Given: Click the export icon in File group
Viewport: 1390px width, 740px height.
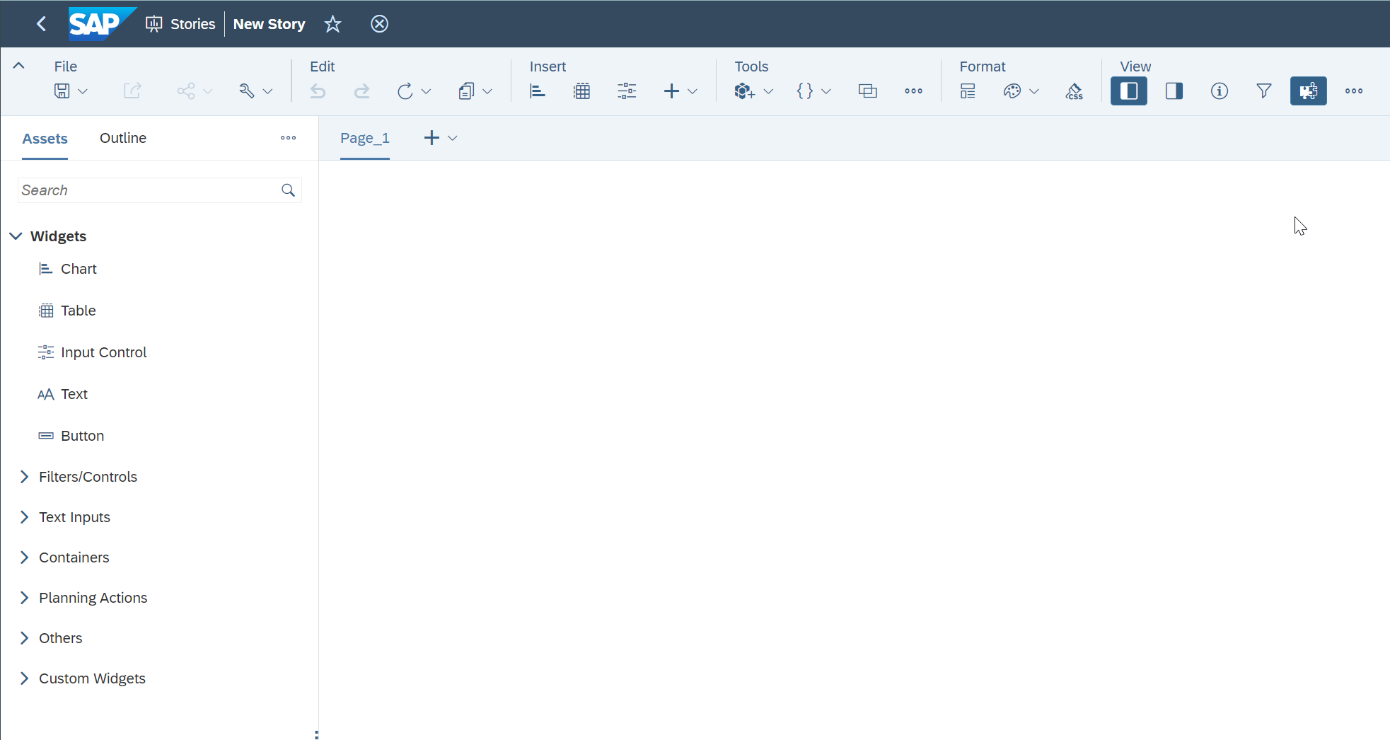Looking at the screenshot, I should click(x=132, y=91).
